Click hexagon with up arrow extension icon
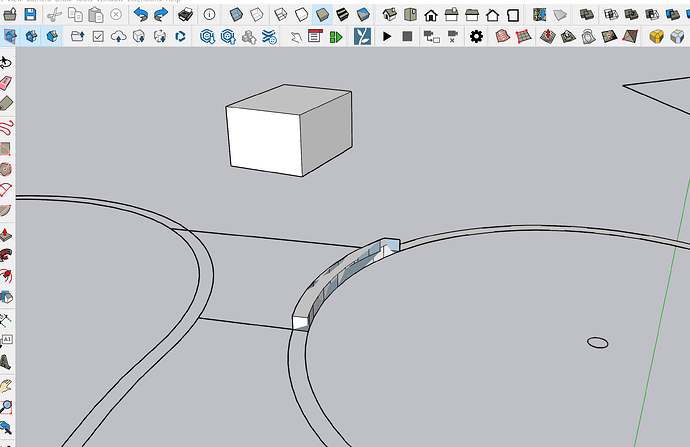Image resolution: width=690 pixels, height=447 pixels. pos(228,36)
